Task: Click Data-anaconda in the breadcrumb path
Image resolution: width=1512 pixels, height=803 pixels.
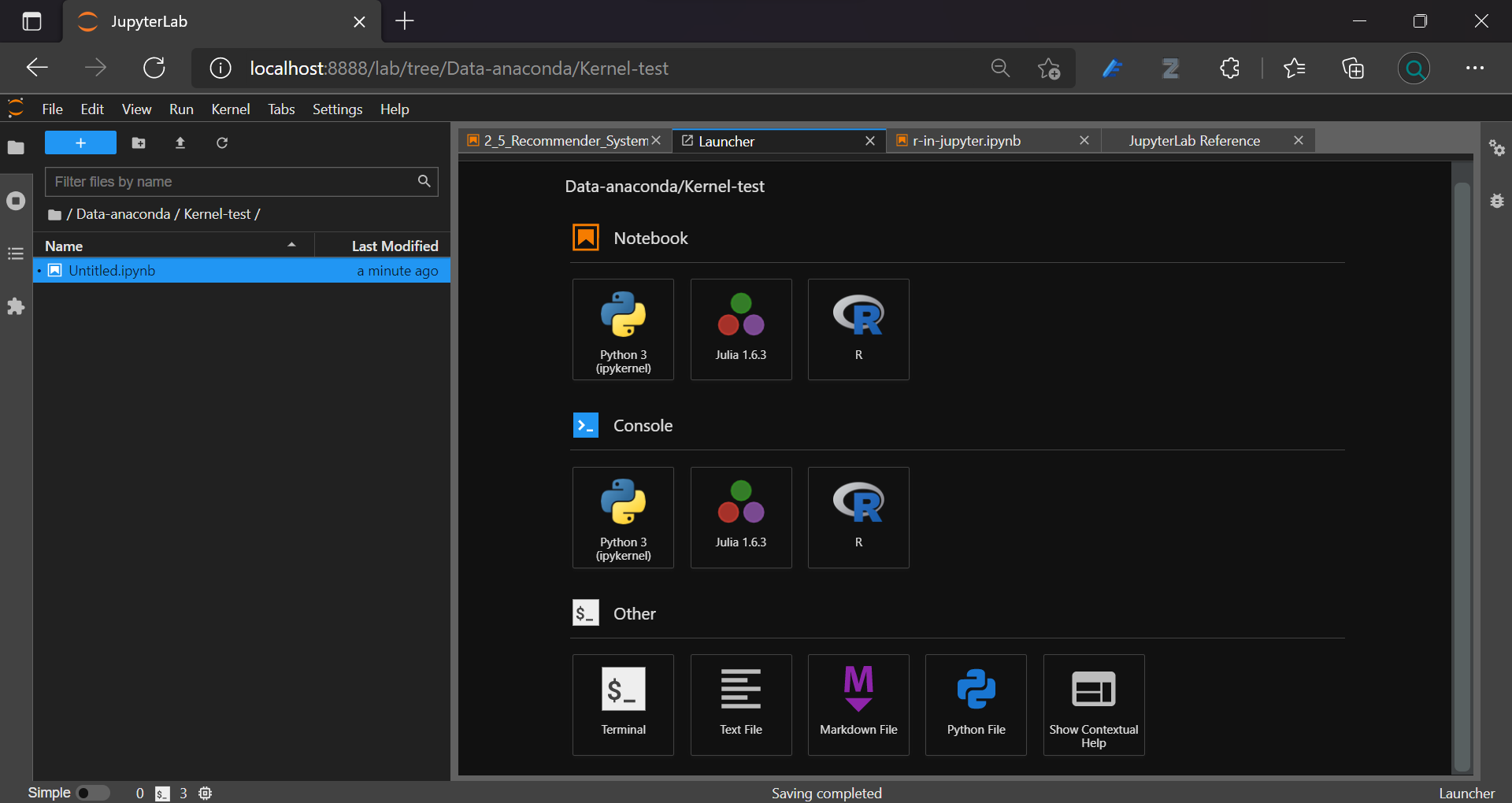Action: click(123, 214)
